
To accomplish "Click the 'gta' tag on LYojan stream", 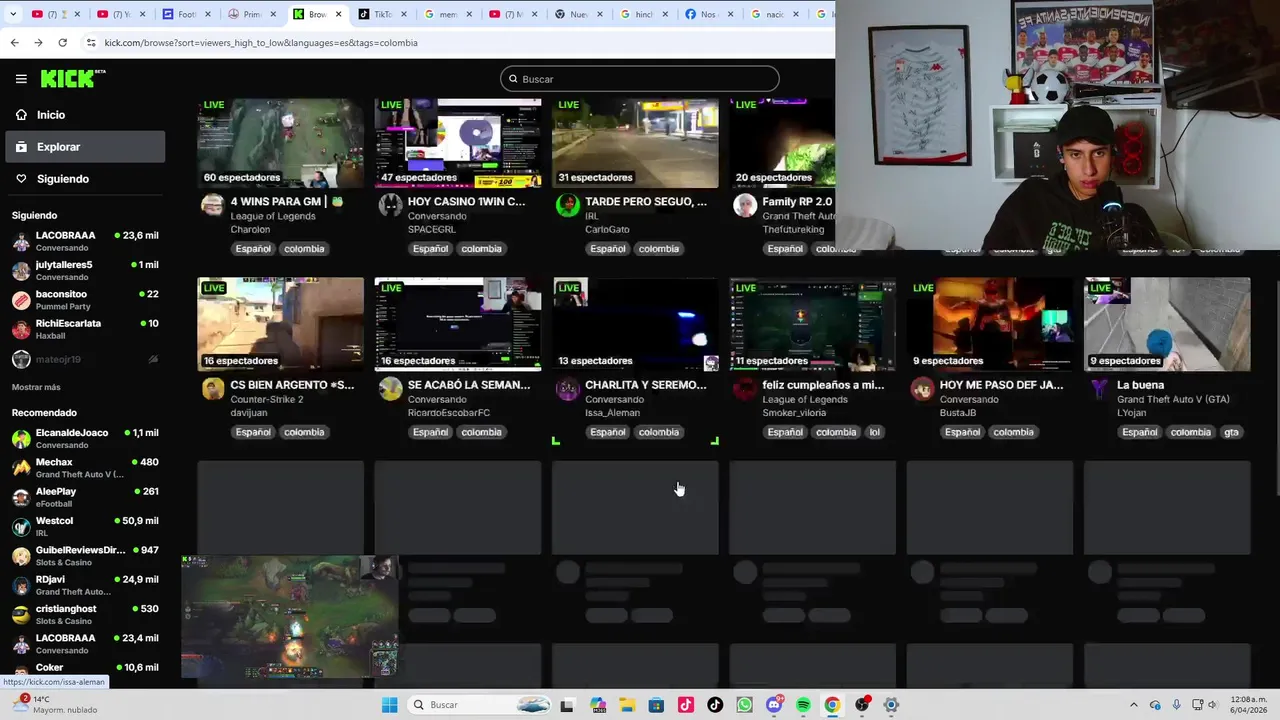I will [1231, 432].
